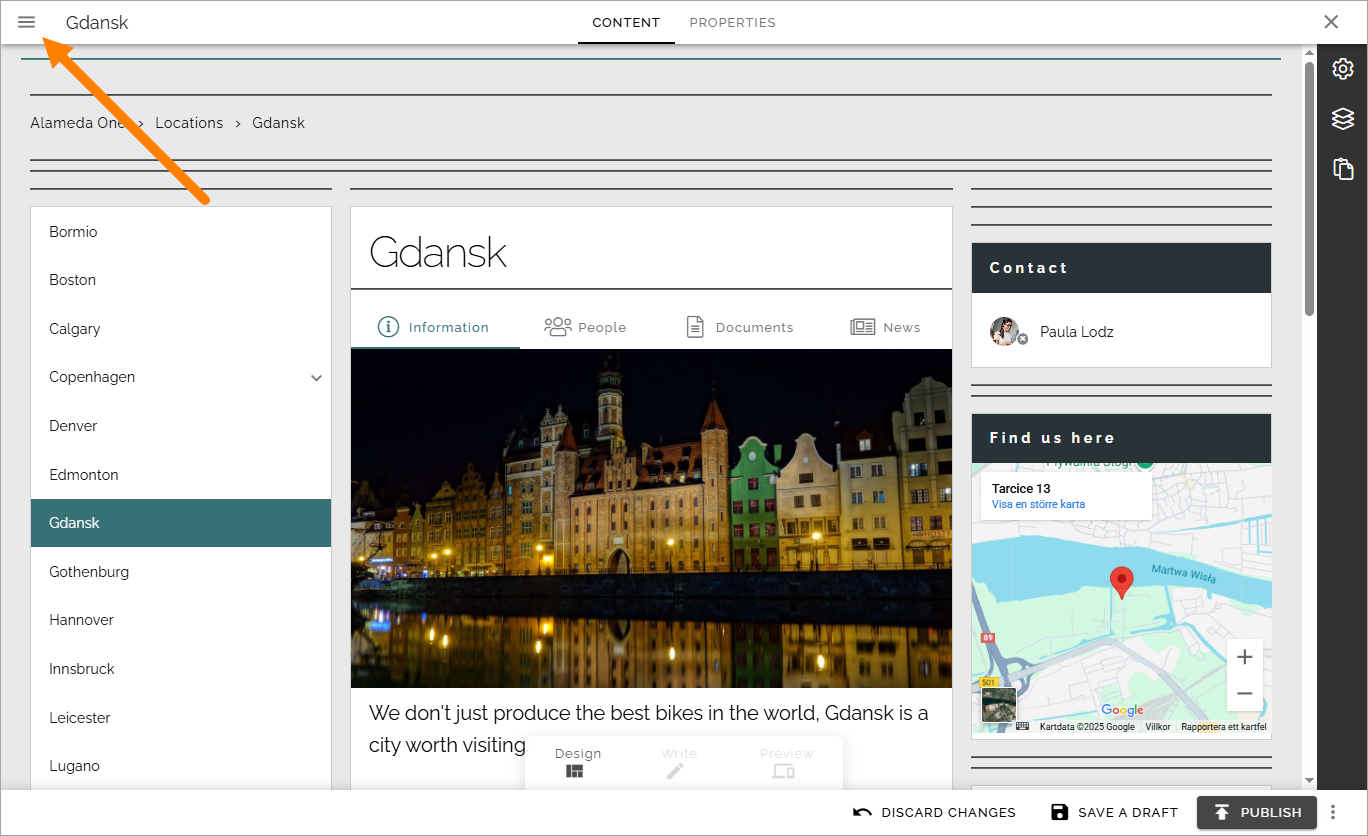Open the Information tab
Image resolution: width=1368 pixels, height=836 pixels.
[x=435, y=327]
